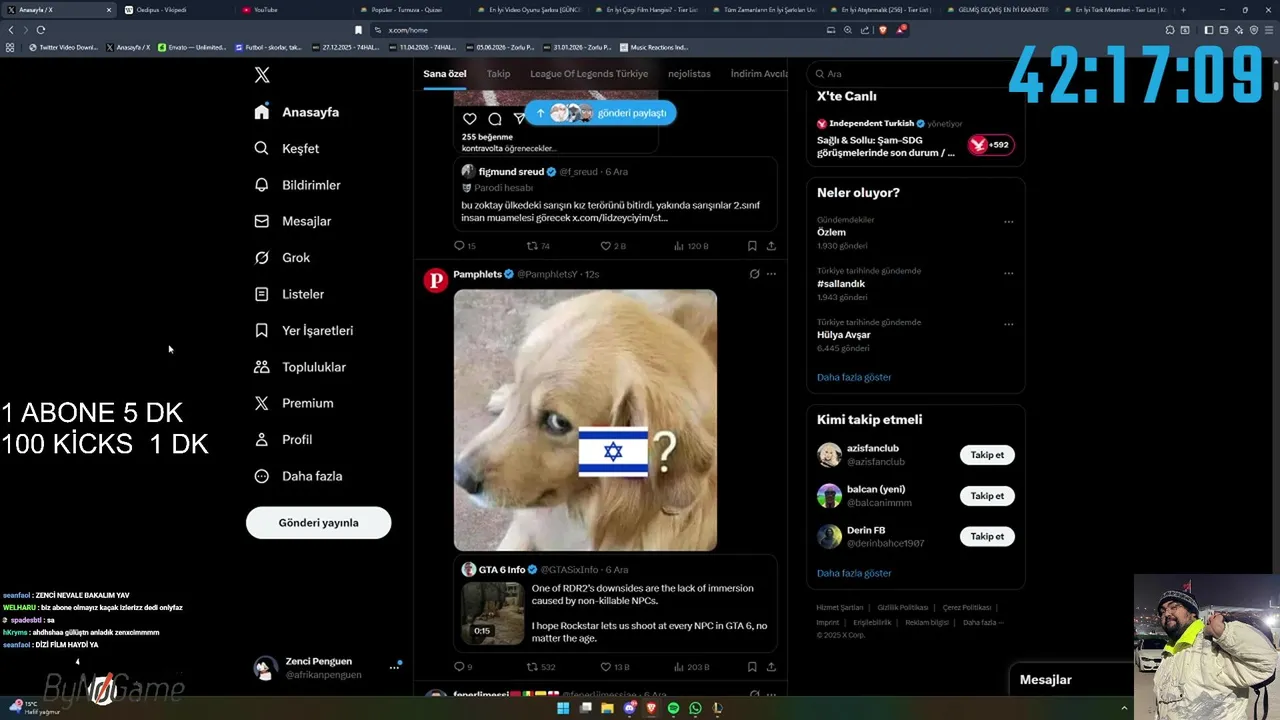Screen dimensions: 1280x720
Task: Click Daha fazla göster under who to follow
Action: (x=854, y=573)
